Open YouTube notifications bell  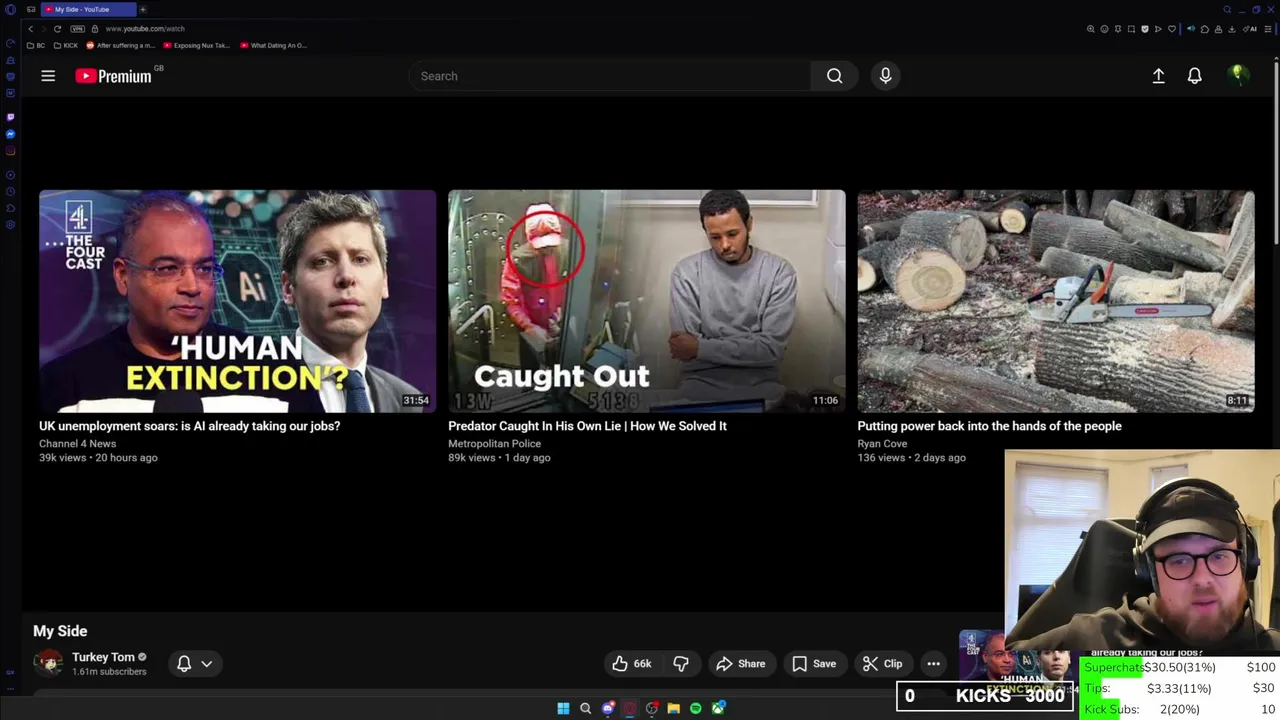click(x=1194, y=76)
